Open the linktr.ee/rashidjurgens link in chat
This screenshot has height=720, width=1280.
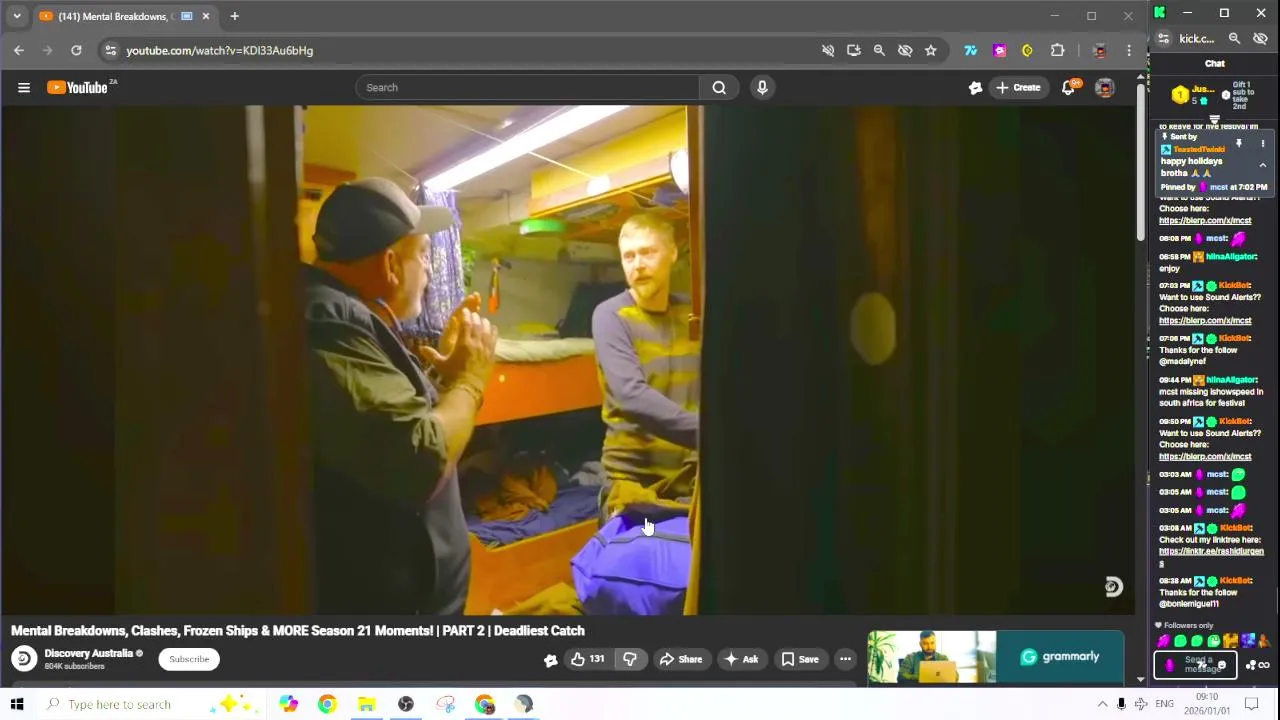pos(1211,557)
